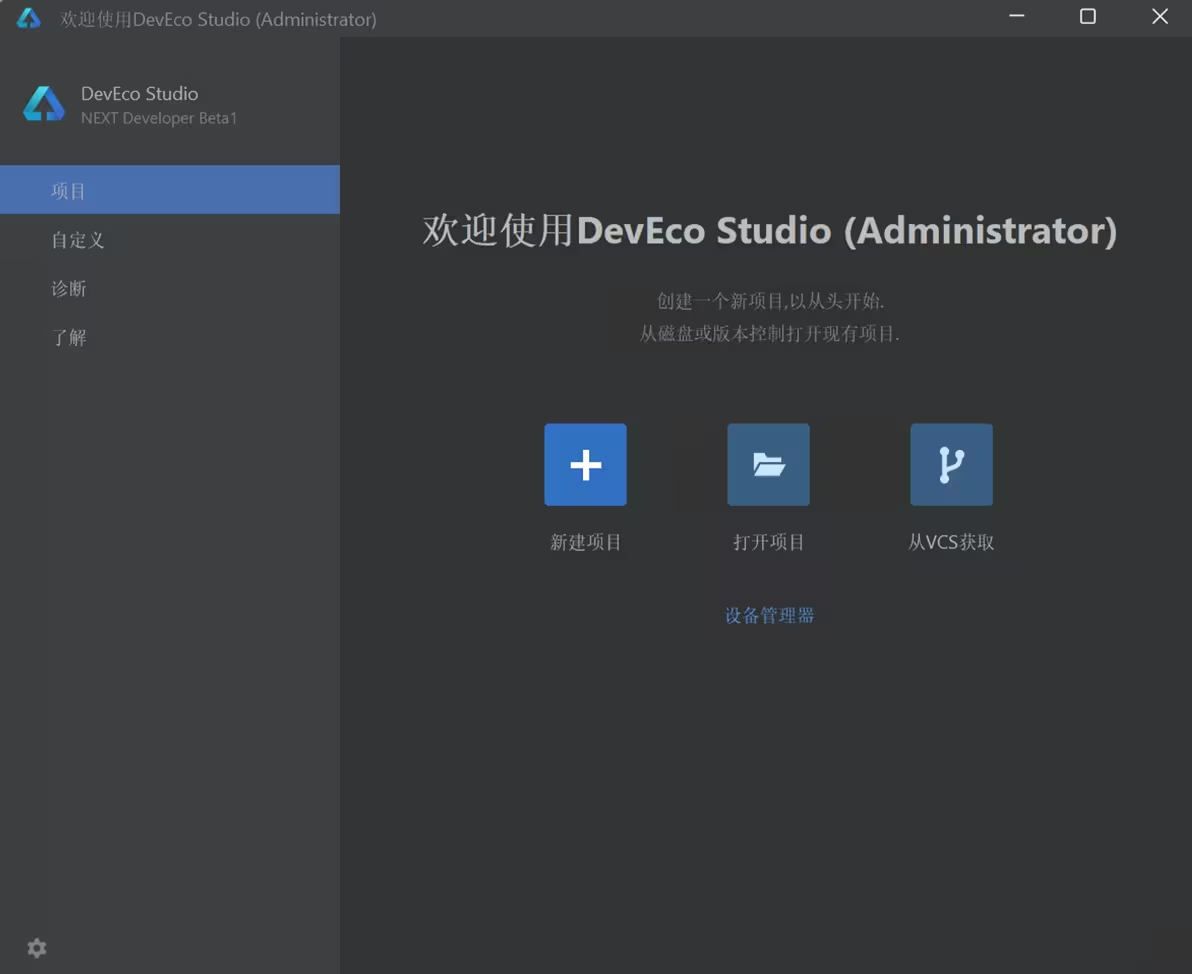Click the DevEco icon in the title bar

28,18
